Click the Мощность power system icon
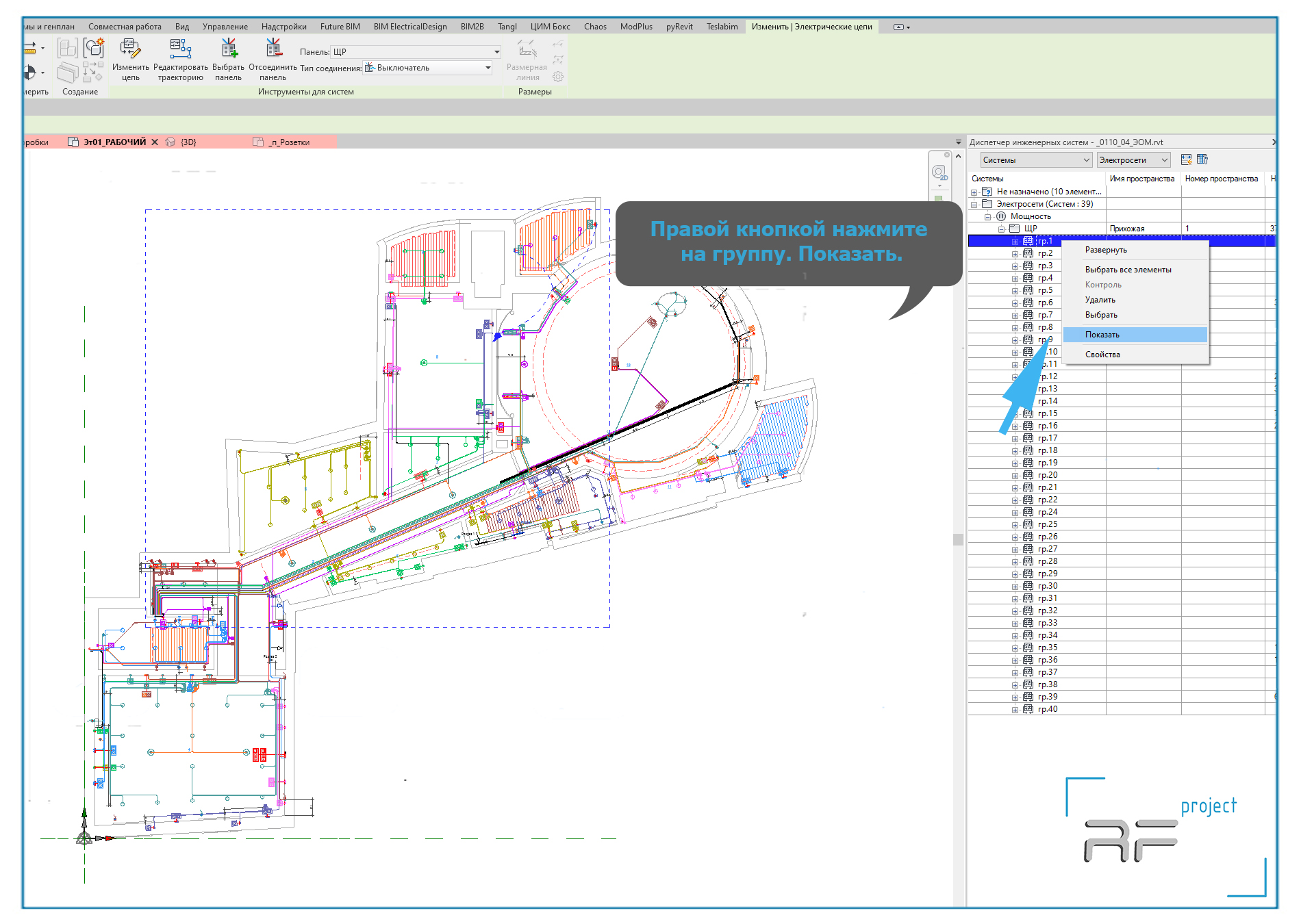The width and height of the screenshot is (1301, 924). point(1001,216)
